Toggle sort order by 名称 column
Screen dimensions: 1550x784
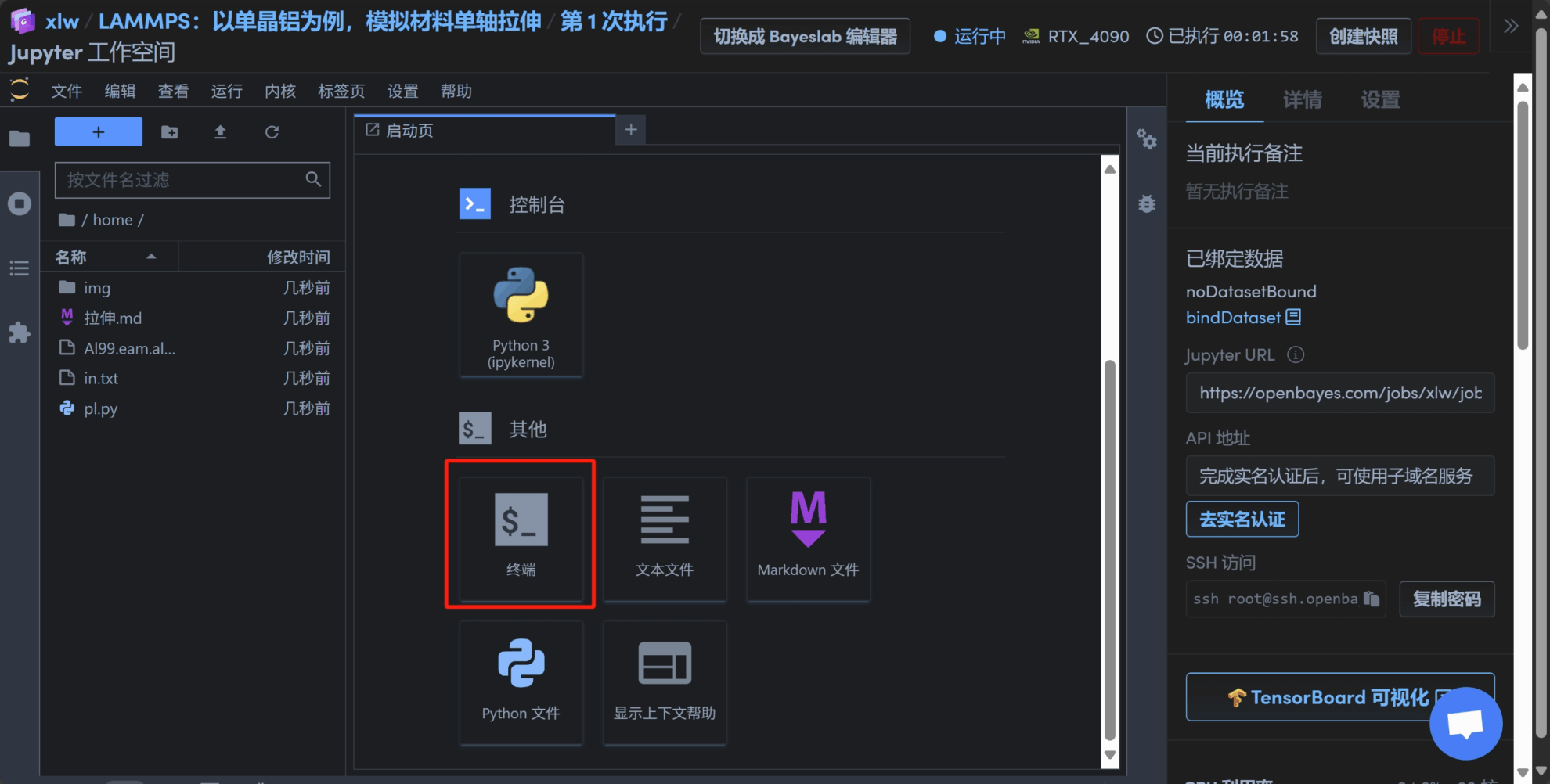pos(110,257)
